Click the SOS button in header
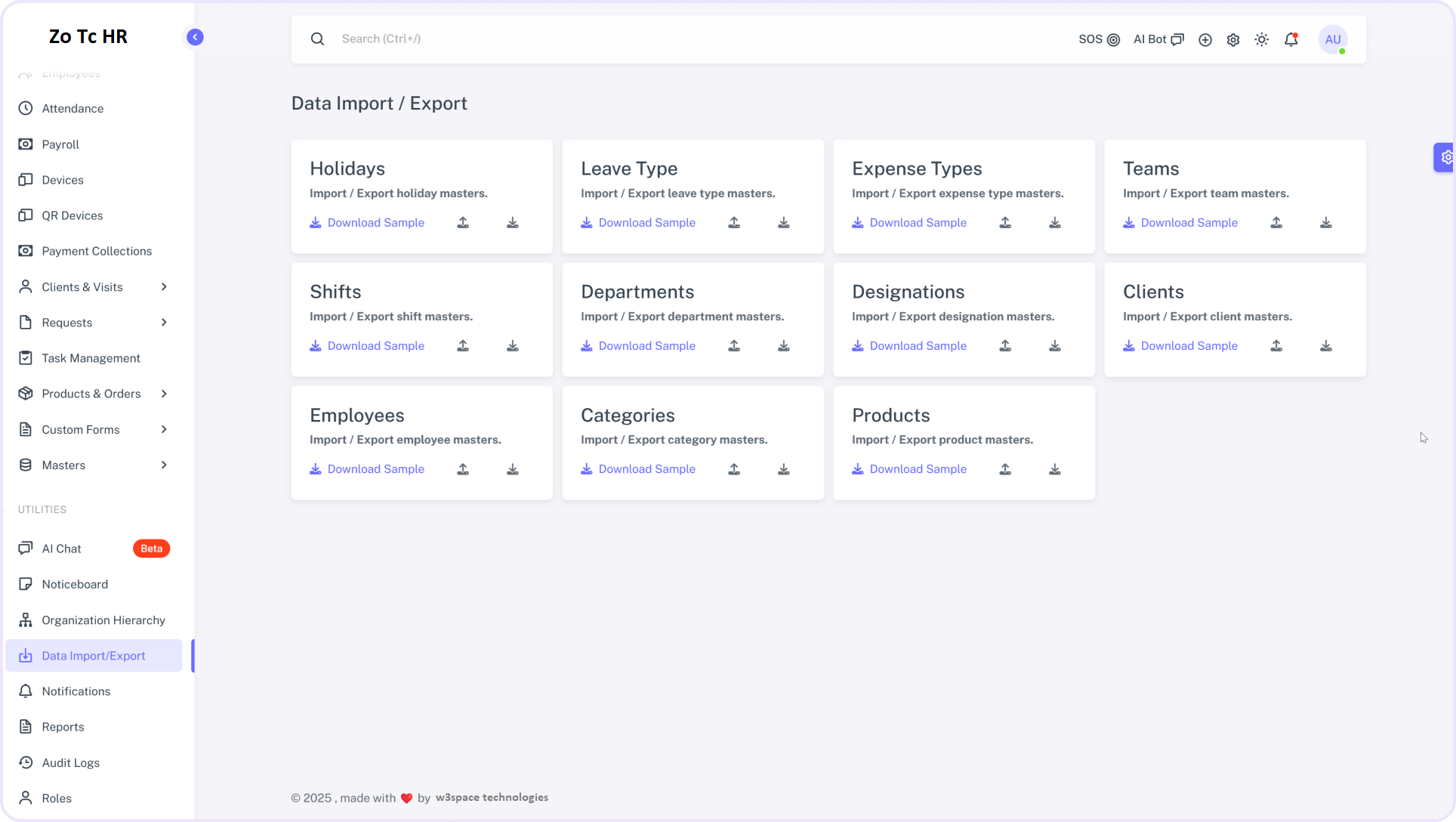 tap(1099, 39)
